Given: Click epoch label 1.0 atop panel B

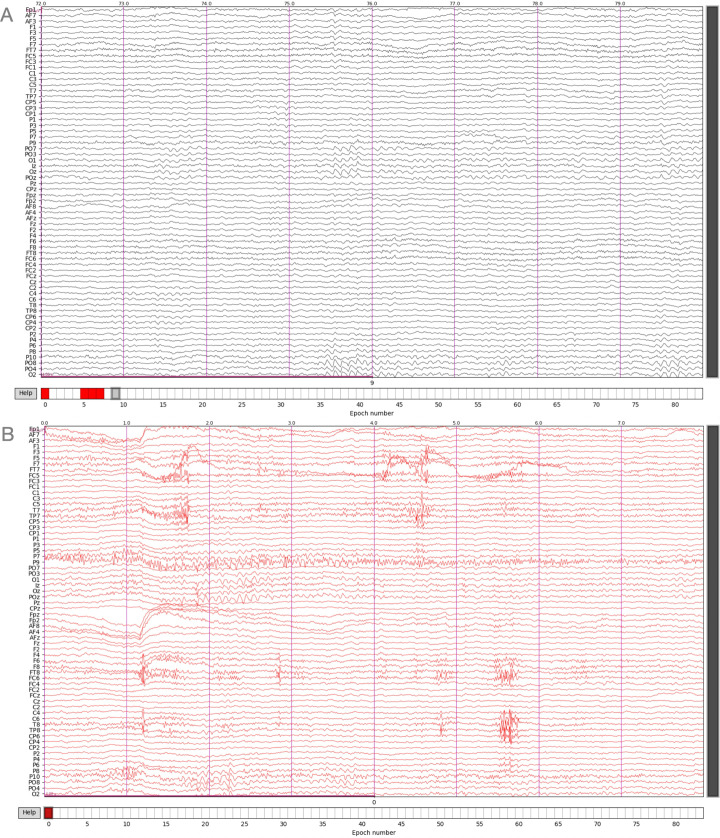Looking at the screenshot, I should pos(127,423).
